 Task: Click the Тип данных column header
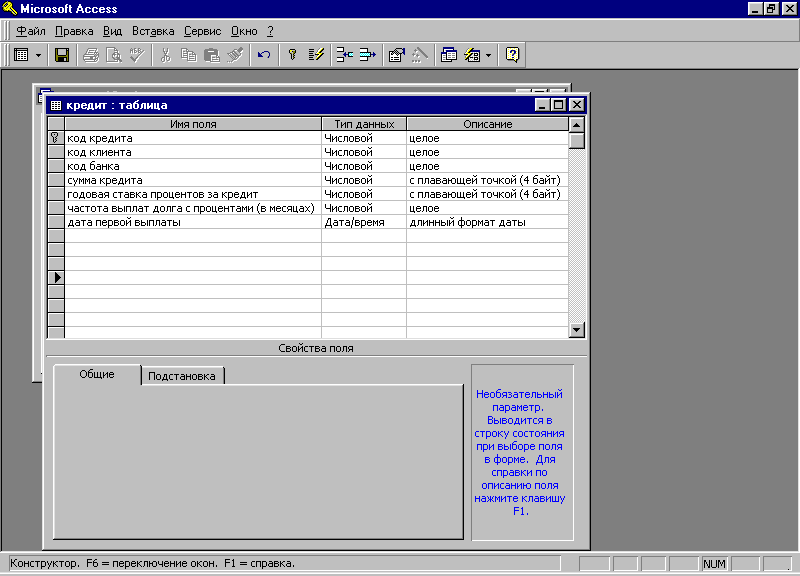[364, 124]
